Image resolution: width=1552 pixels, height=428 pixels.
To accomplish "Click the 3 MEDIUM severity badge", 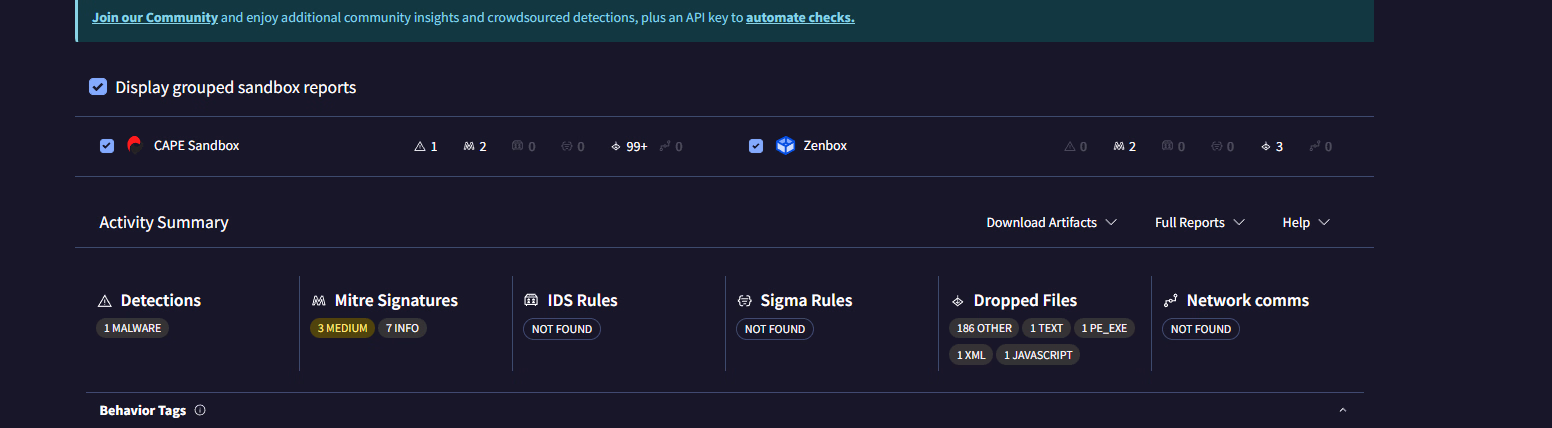I will click(342, 328).
